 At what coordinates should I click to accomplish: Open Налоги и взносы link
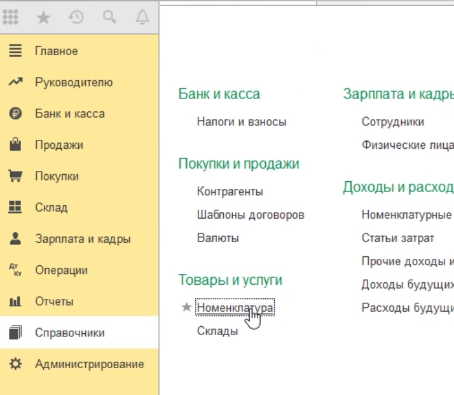click(x=242, y=122)
